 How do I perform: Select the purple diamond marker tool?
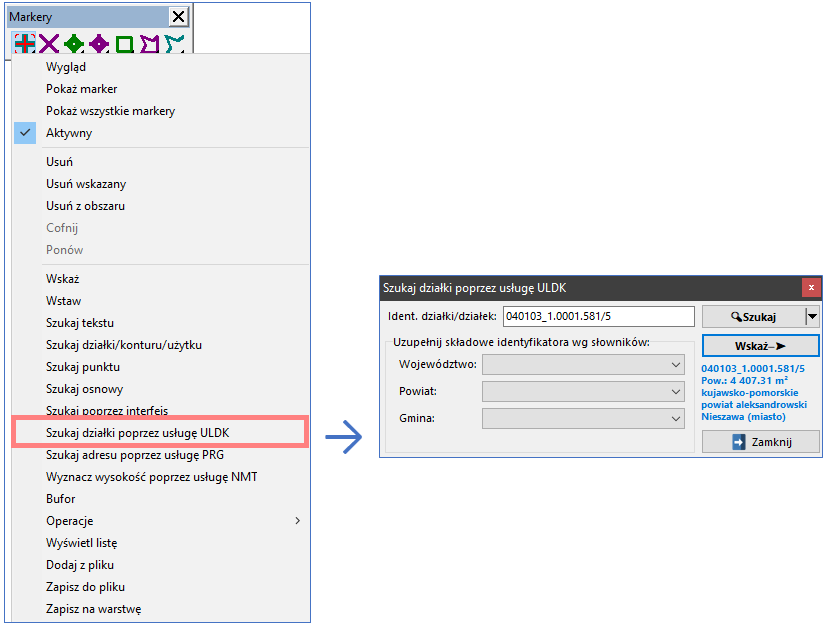coord(99,44)
